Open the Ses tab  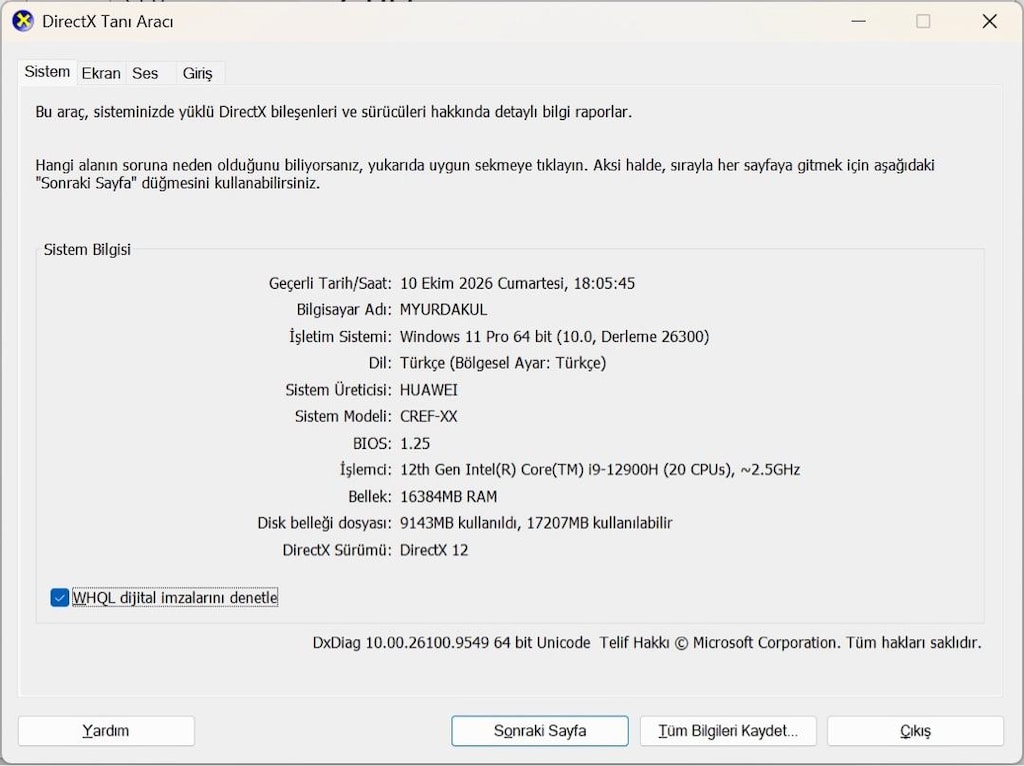(x=145, y=73)
